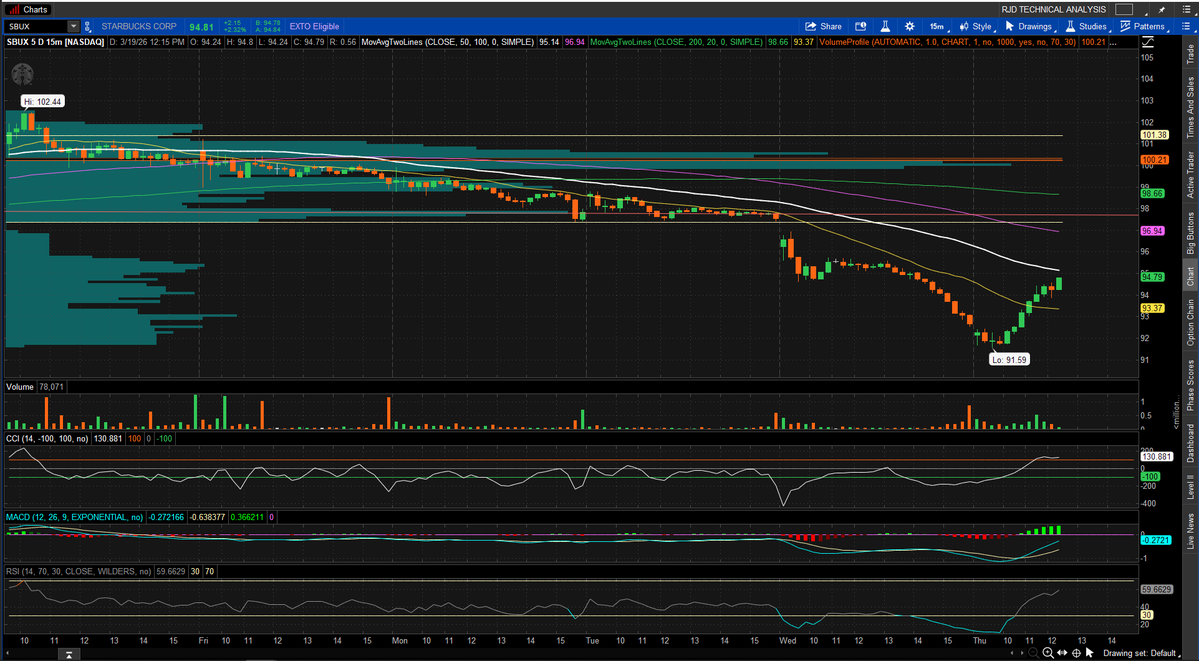Click the CCI (14, -100, 100, no) header
1199x661 pixels.
pyautogui.click(x=47, y=437)
